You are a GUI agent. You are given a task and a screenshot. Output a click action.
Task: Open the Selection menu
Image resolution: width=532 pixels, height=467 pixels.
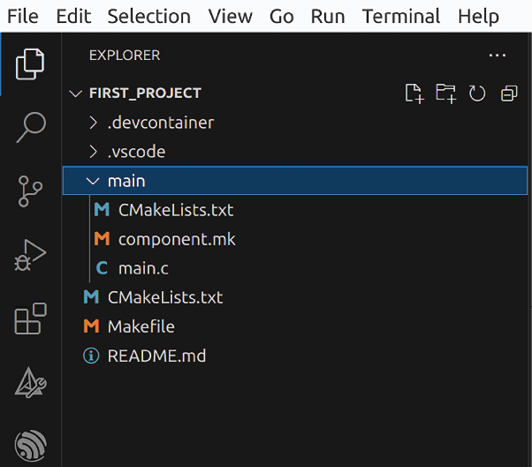click(149, 16)
